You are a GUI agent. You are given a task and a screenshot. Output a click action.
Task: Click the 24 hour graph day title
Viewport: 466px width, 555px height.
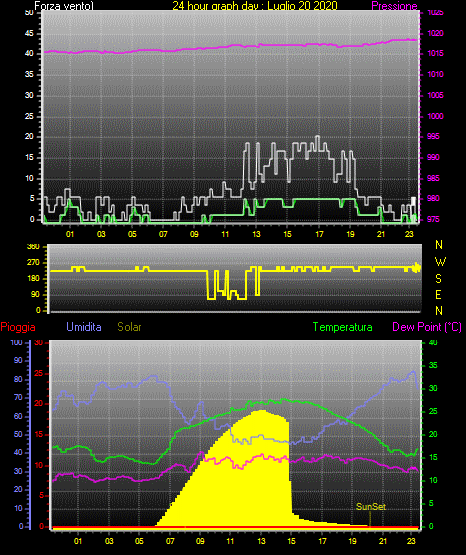click(x=255, y=6)
